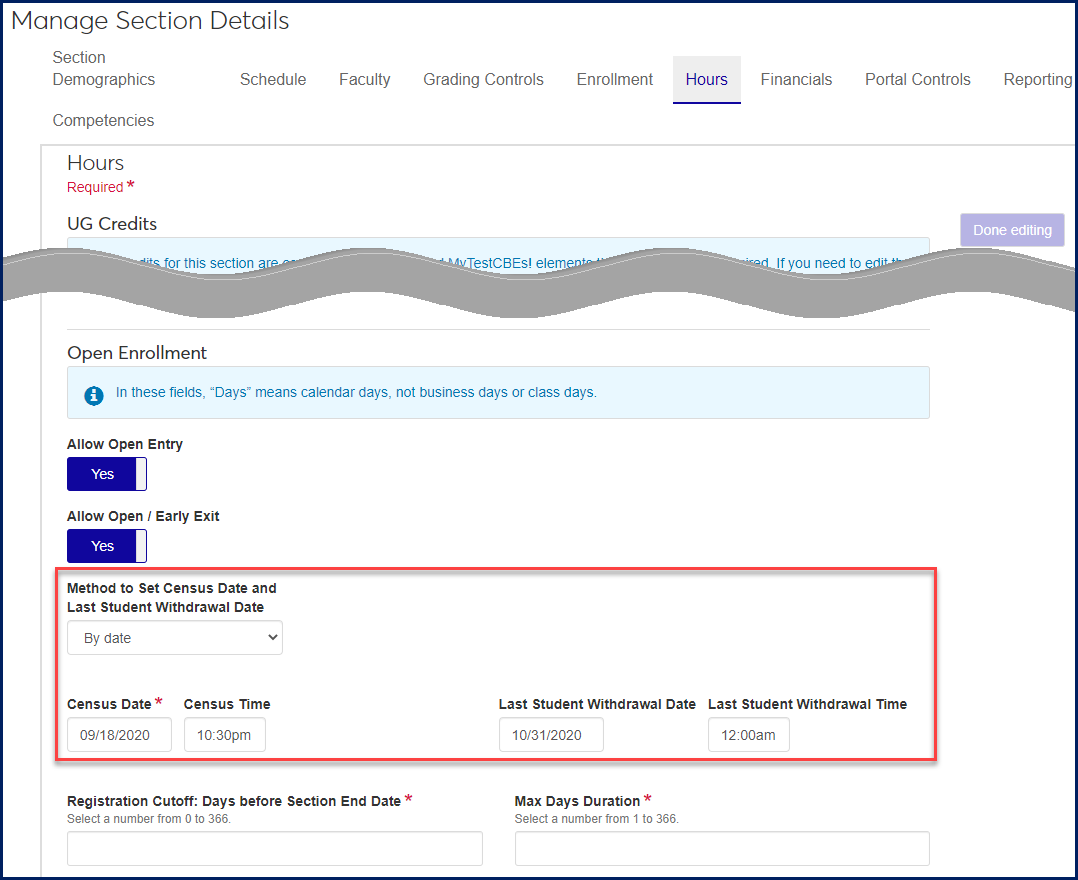Go to the Section Demographics tab

click(103, 68)
